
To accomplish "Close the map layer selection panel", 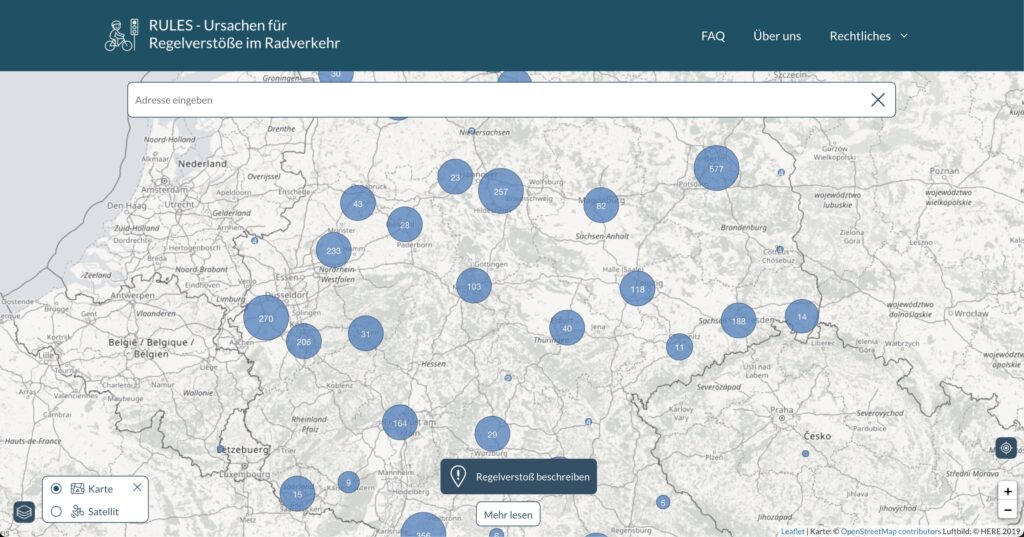I will pyautogui.click(x=137, y=487).
